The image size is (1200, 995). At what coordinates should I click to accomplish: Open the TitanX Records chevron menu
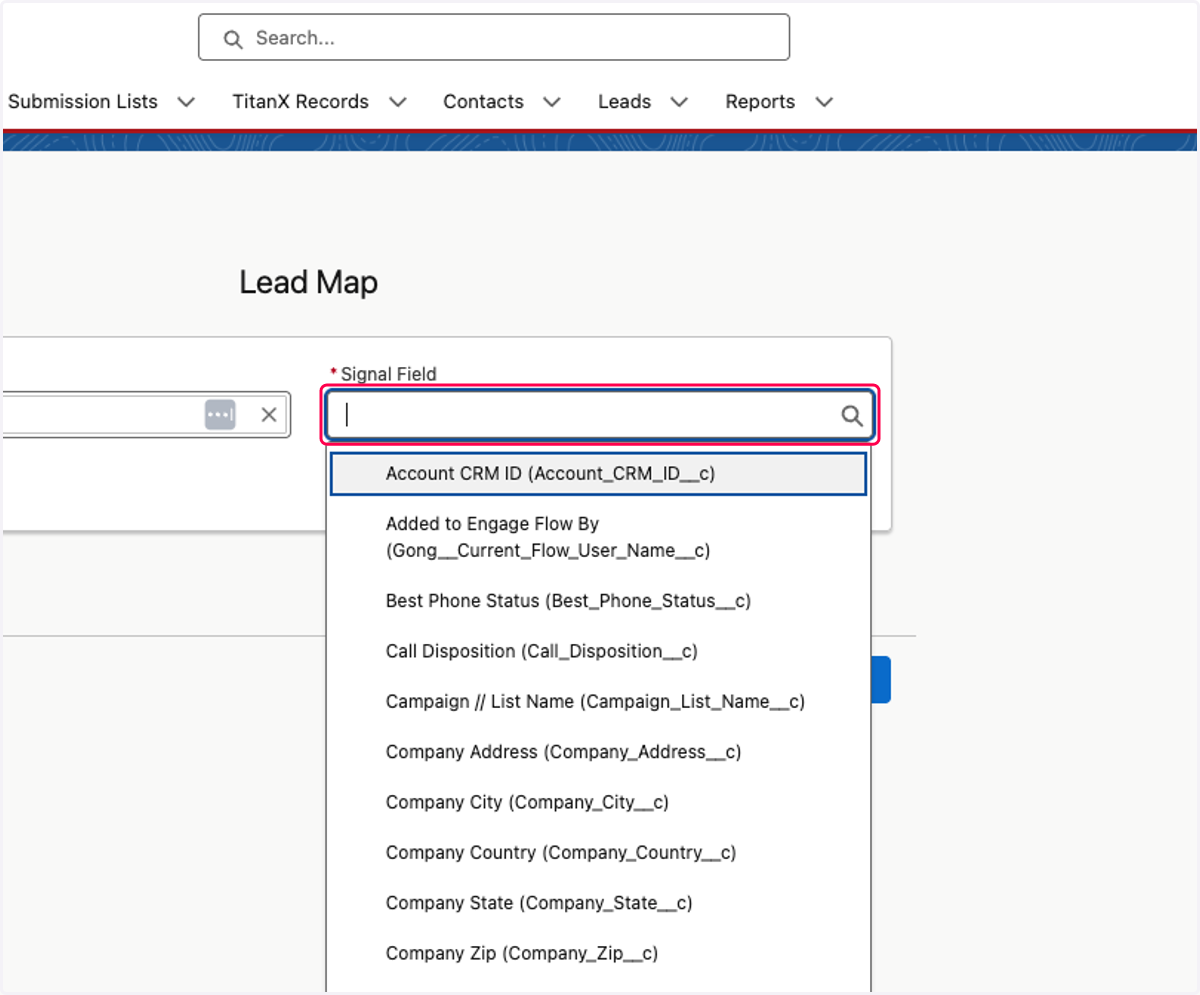coord(397,102)
